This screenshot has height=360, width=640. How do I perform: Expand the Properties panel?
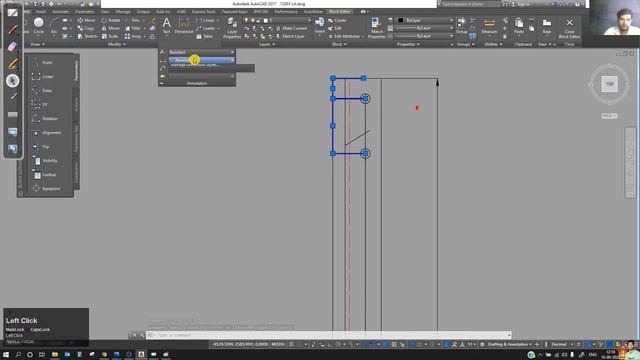pyautogui.click(x=408, y=44)
